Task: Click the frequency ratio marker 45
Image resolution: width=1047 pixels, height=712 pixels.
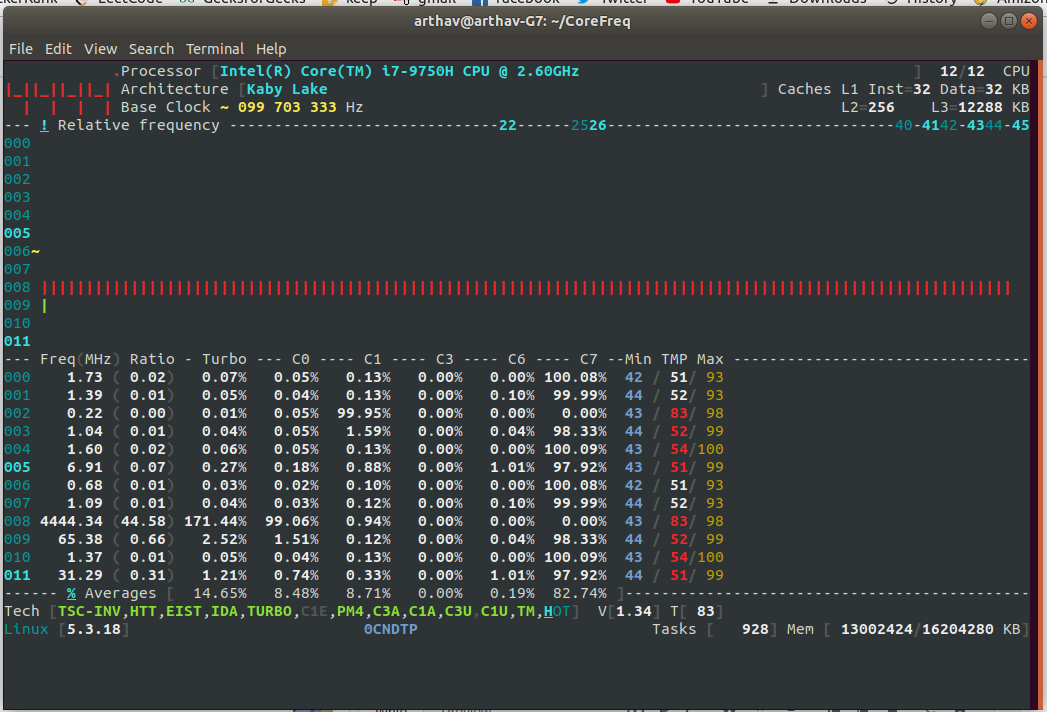Action: 1020,125
